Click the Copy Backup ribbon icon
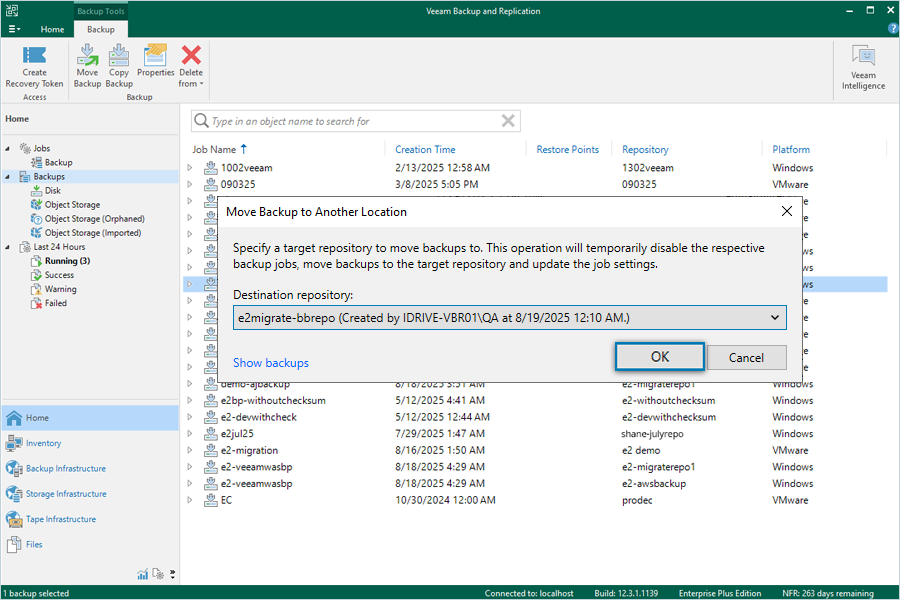This screenshot has width=900, height=600. [119, 55]
